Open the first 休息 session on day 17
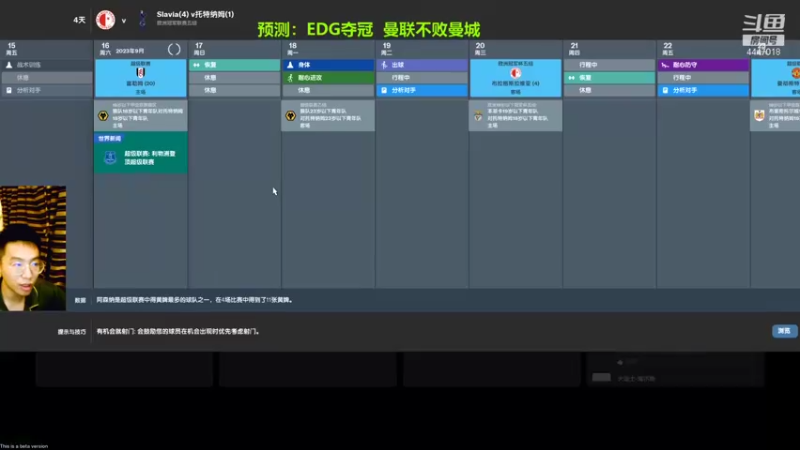 click(x=235, y=78)
